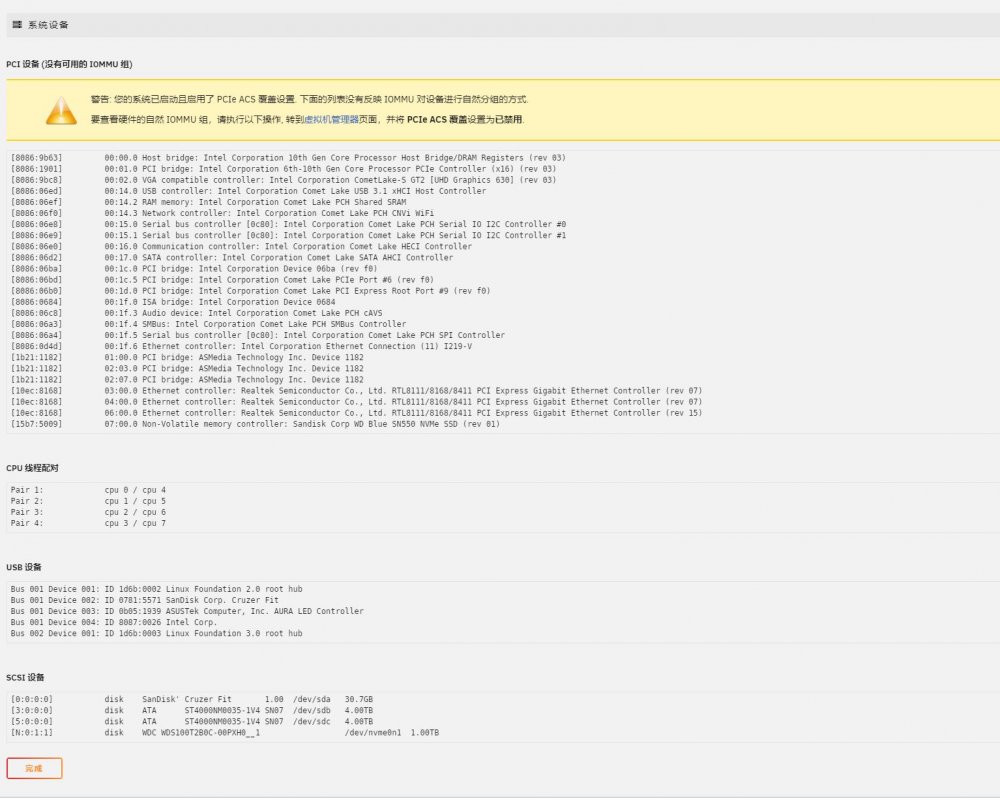Click the 系统设备 header icon
This screenshot has width=1000, height=798.
click(x=17, y=24)
